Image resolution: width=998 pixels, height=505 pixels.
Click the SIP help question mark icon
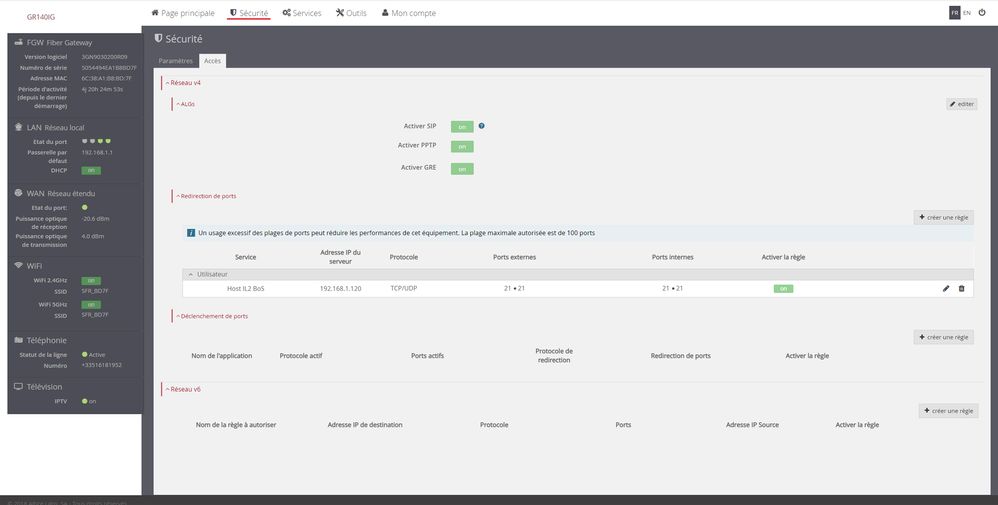pos(482,126)
